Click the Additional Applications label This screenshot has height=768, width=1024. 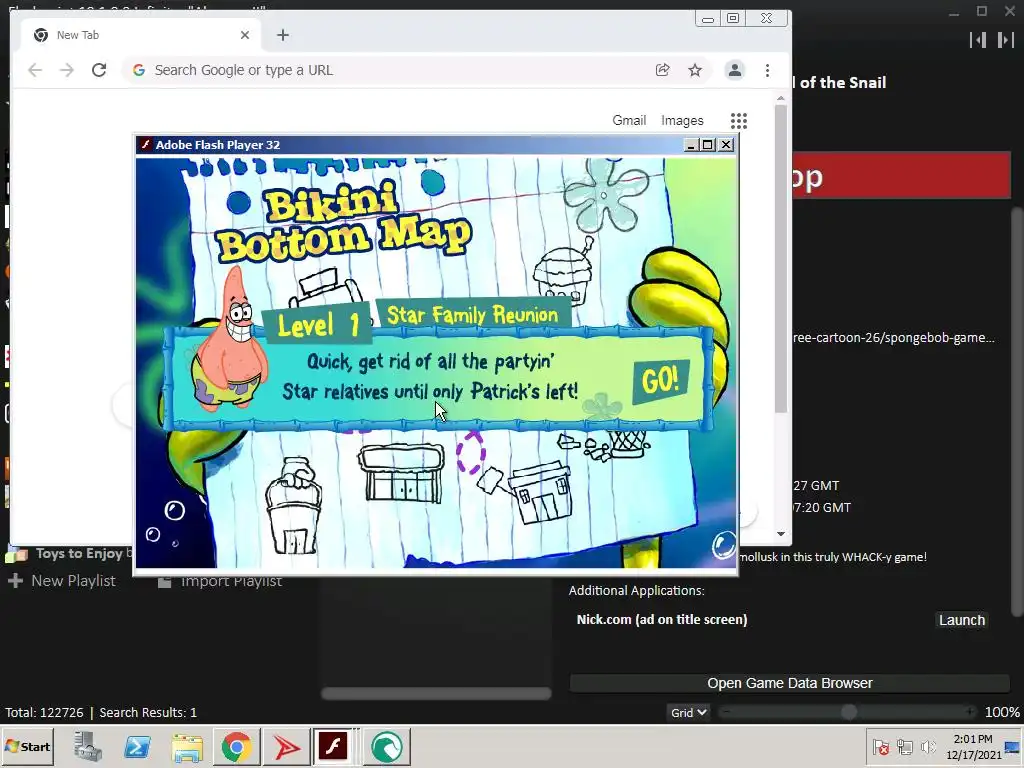point(636,590)
